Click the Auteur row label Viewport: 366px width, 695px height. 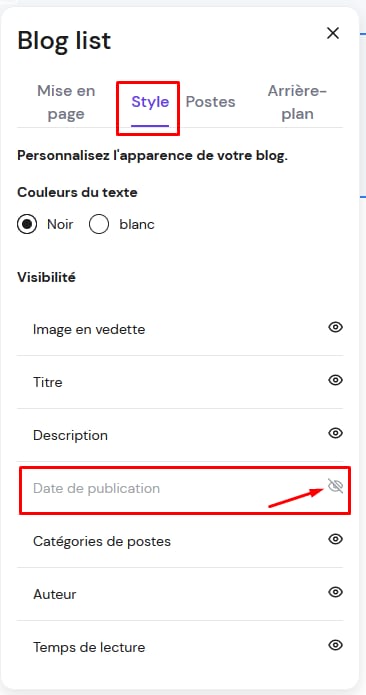pyautogui.click(x=55, y=594)
